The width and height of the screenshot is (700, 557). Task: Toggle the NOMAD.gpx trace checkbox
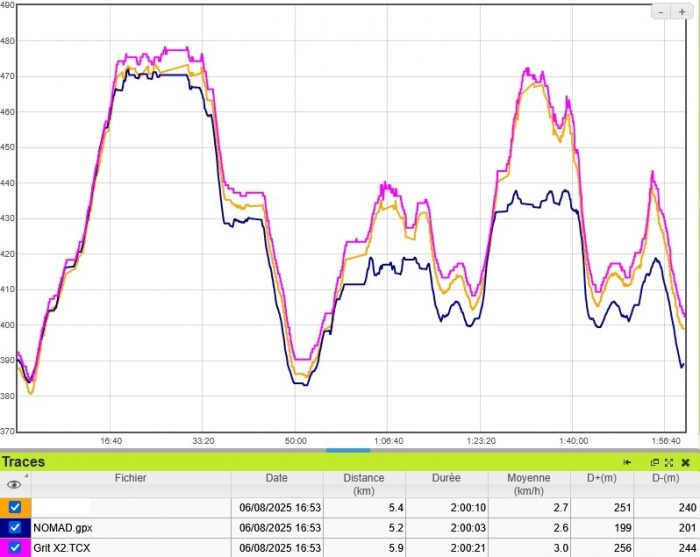click(x=15, y=527)
